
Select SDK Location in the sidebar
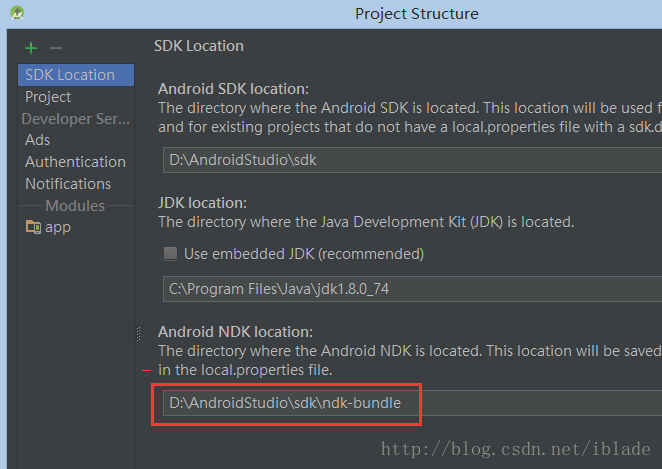point(76,75)
